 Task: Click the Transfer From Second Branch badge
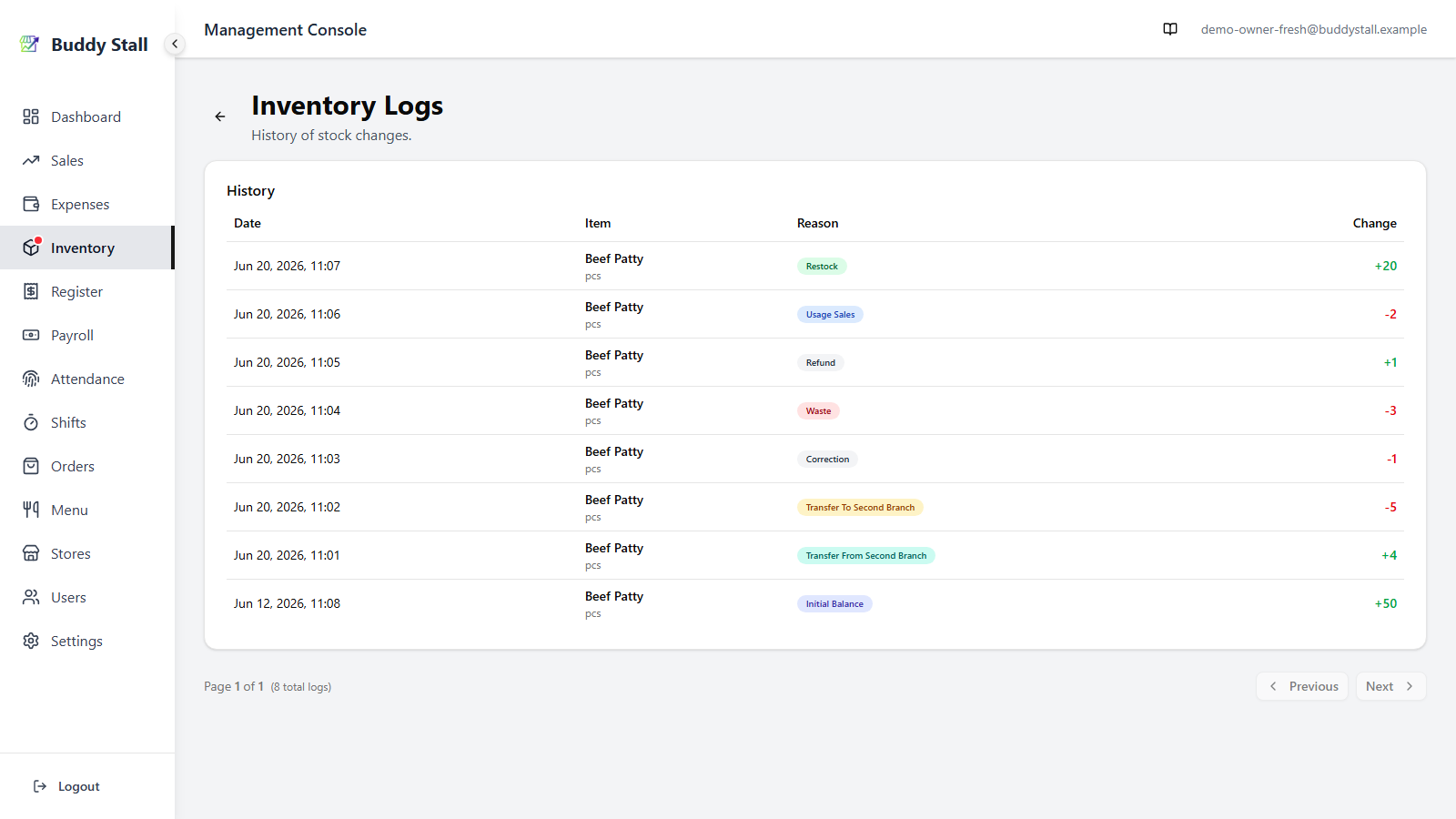(865, 556)
